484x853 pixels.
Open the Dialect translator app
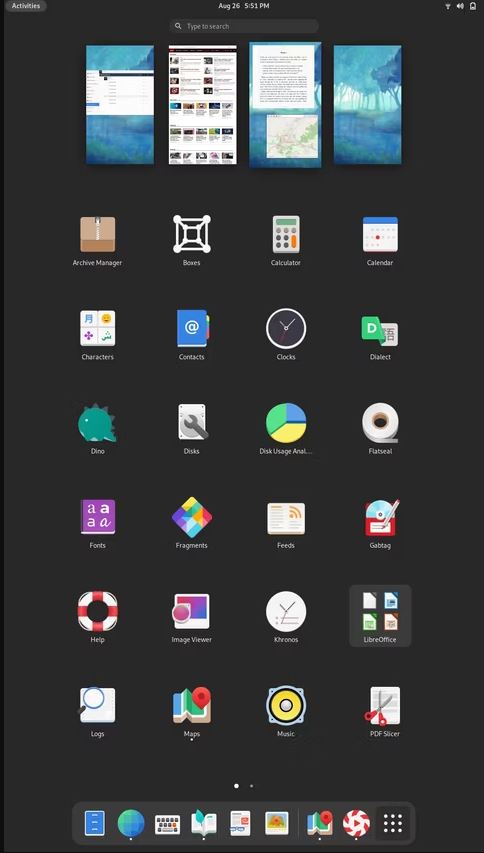click(380, 335)
